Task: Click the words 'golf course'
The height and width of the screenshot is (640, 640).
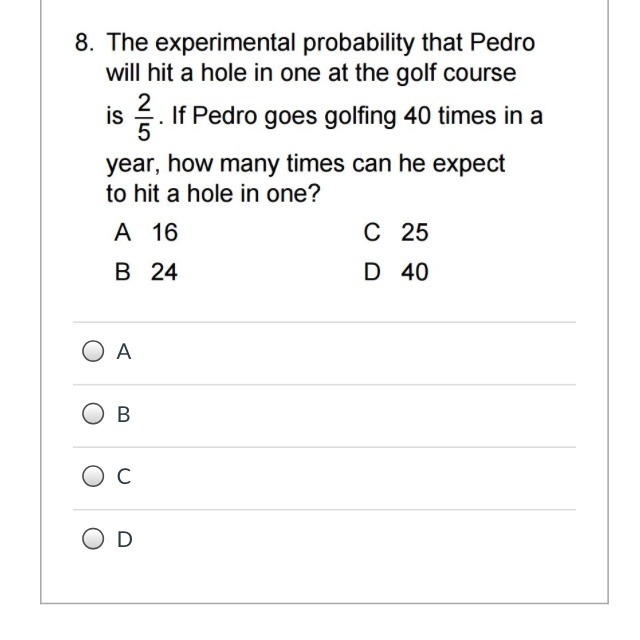Action: (x=456, y=73)
